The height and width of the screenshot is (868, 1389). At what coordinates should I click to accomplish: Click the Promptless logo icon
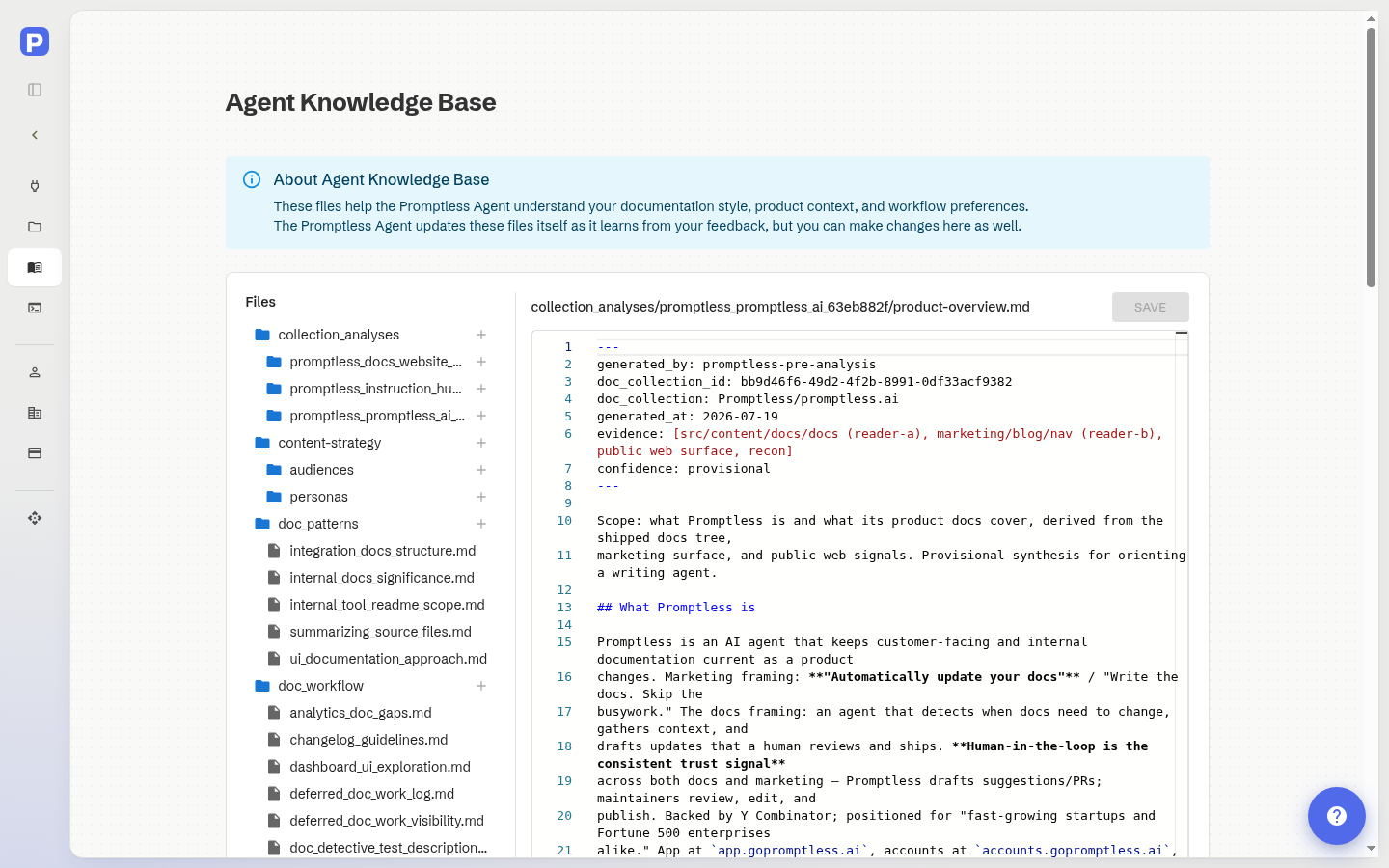[x=35, y=41]
